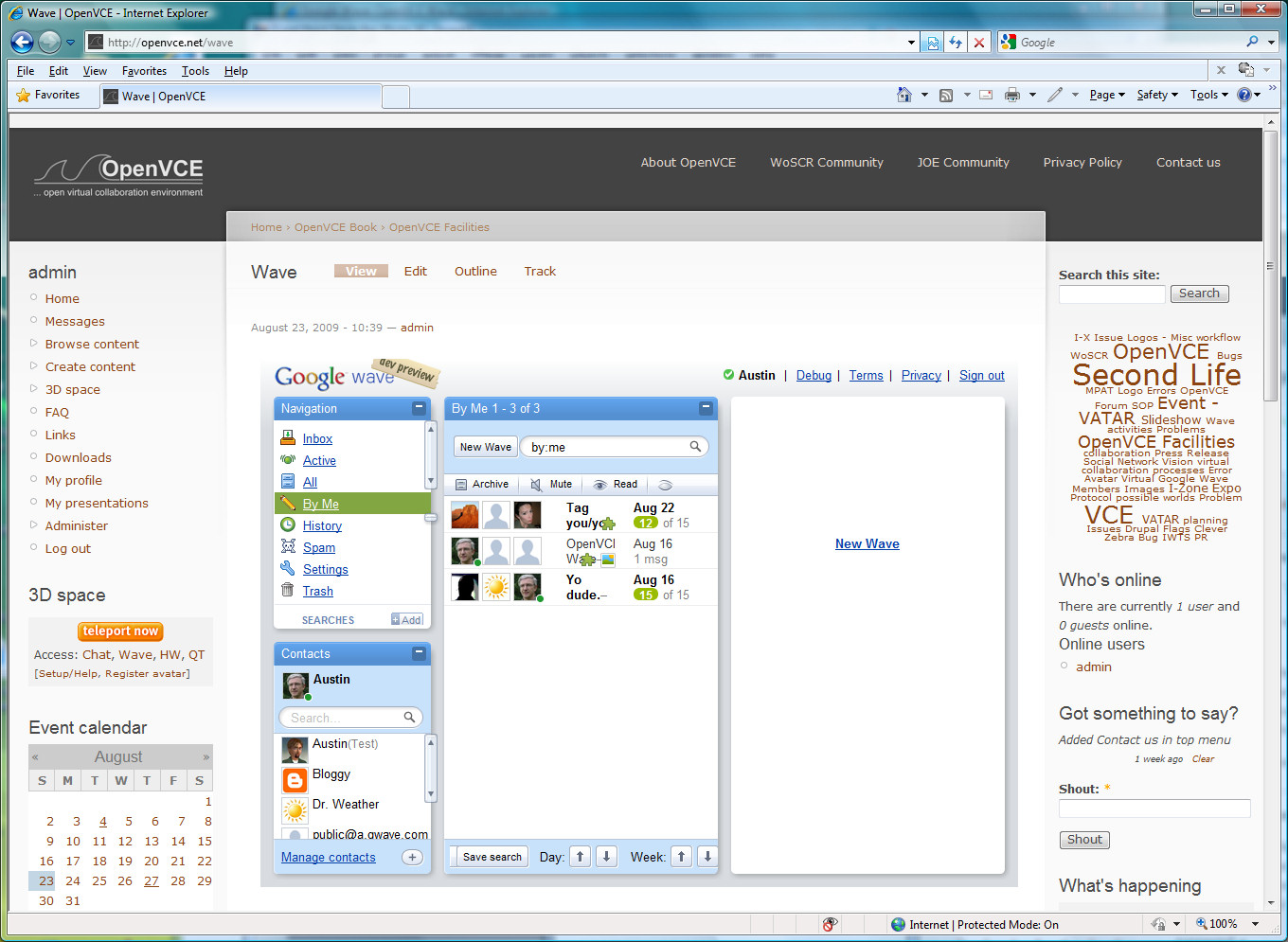Go to next month in calendar
The height and width of the screenshot is (942, 1288).
pos(206,757)
